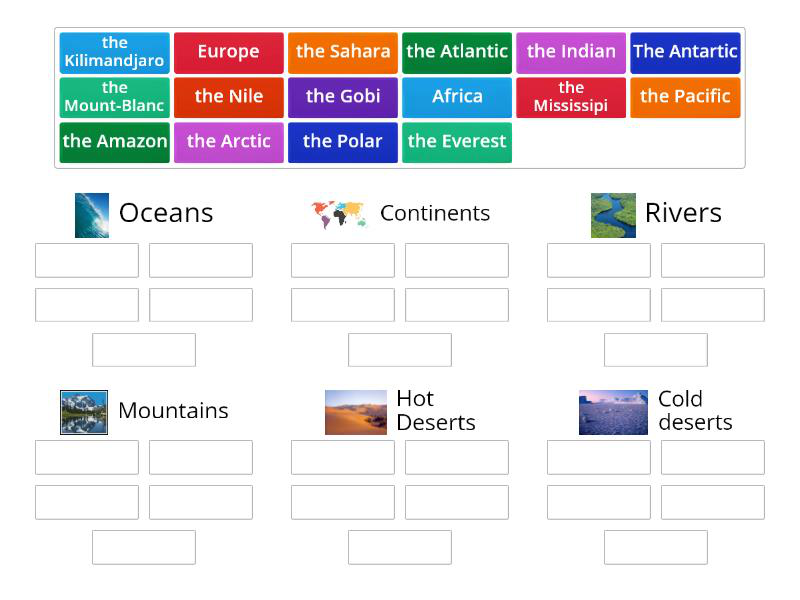Click the bottom centered slot under Rivers
This screenshot has width=800, height=600.
(x=656, y=350)
